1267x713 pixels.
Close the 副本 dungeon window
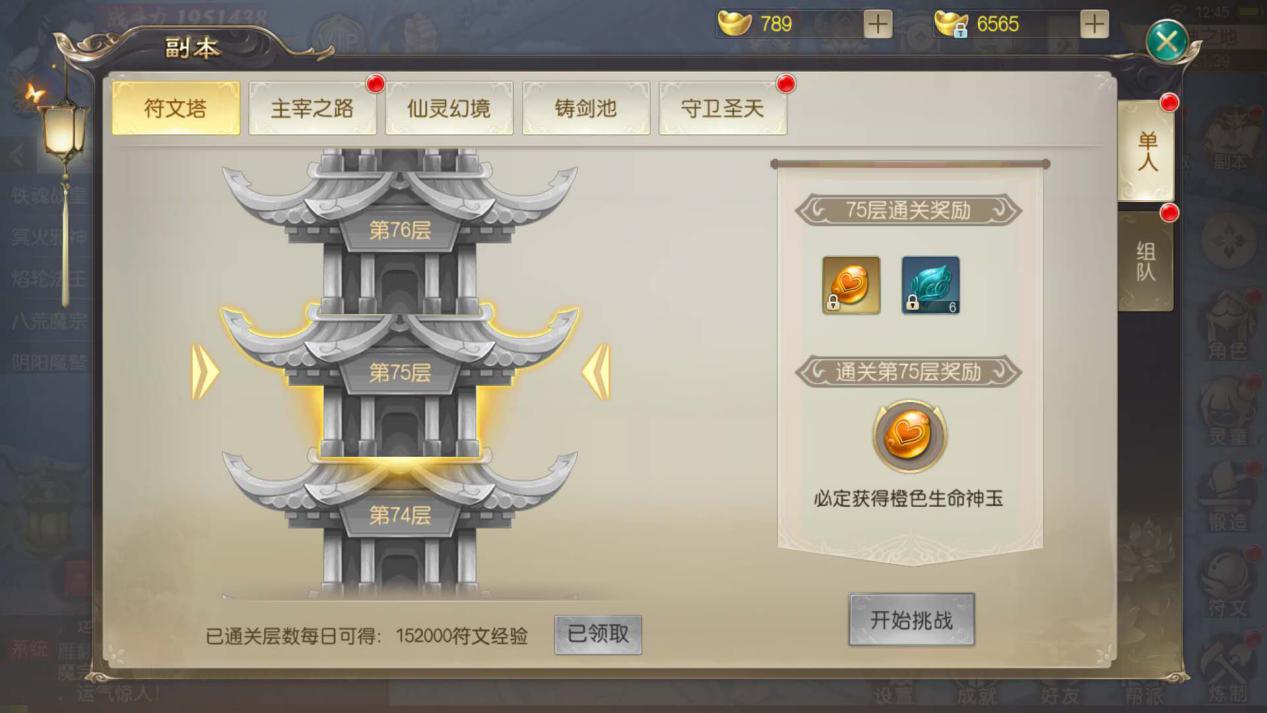click(1166, 42)
